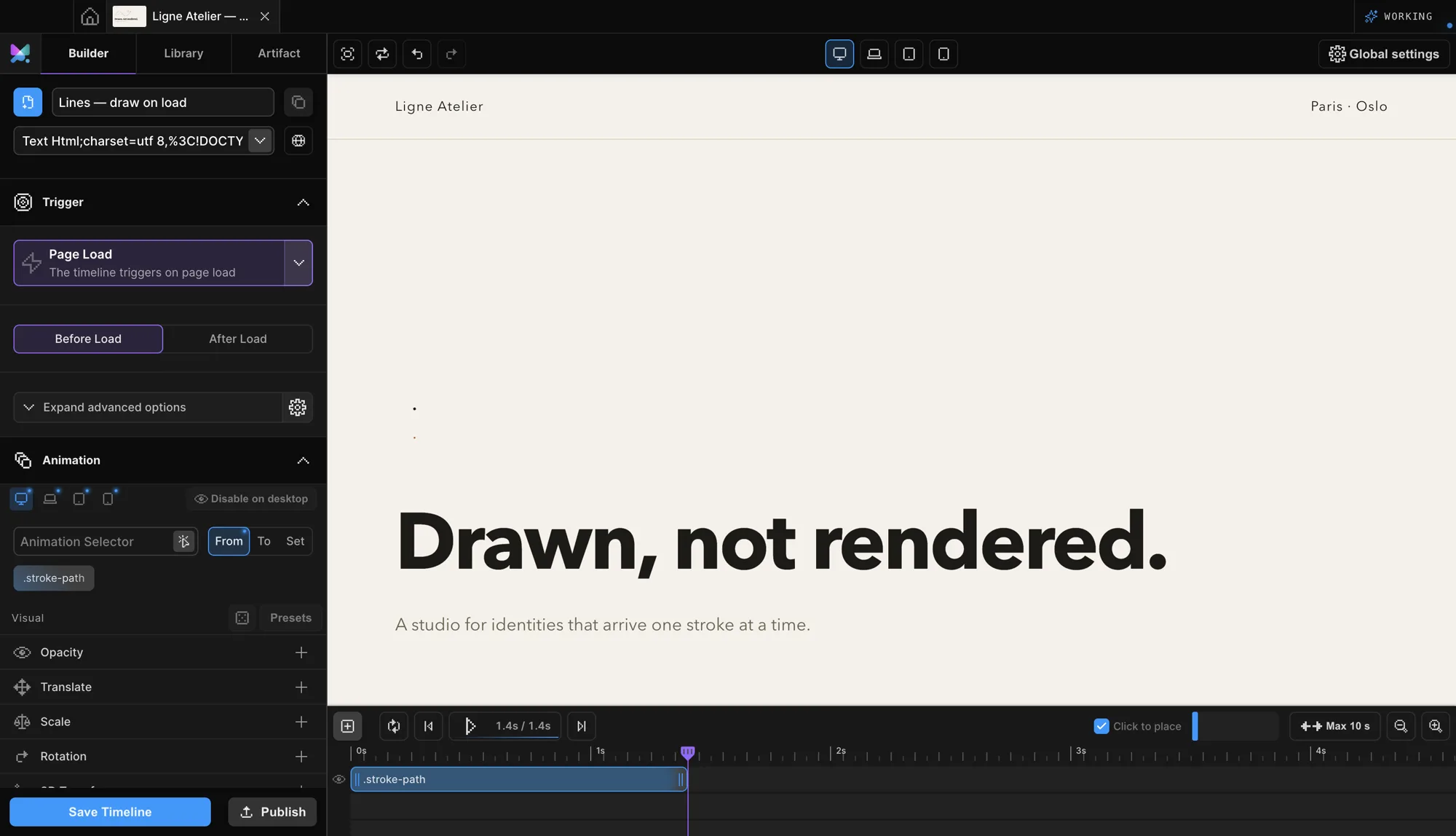Play the timeline
The height and width of the screenshot is (836, 1456).
tap(470, 726)
